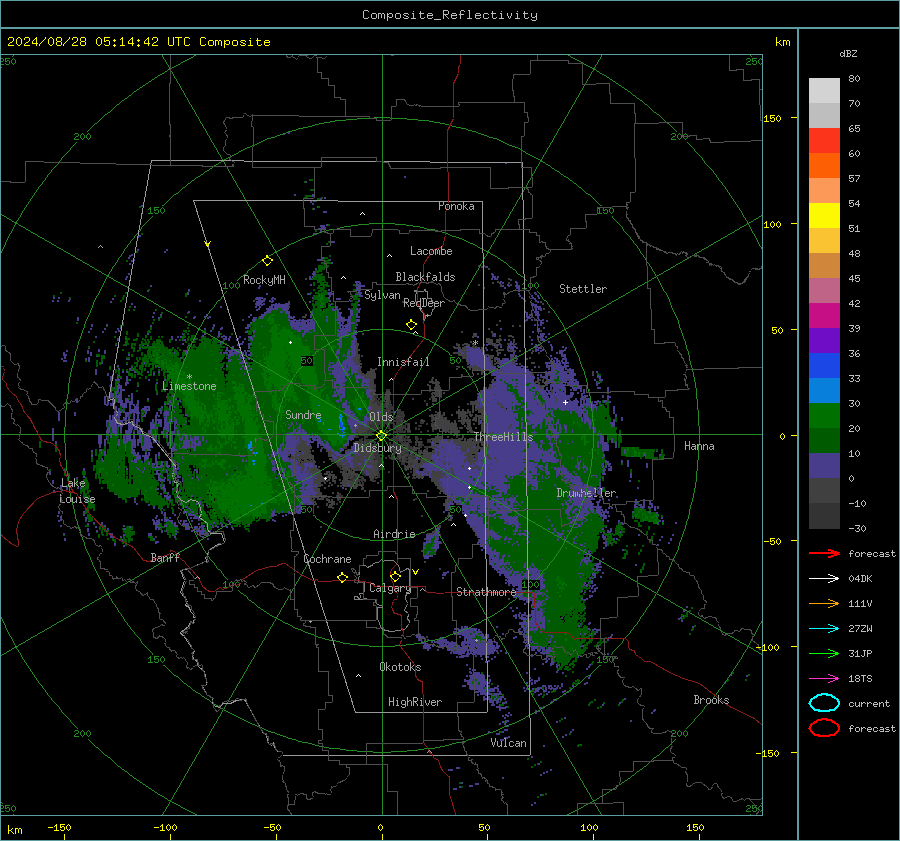This screenshot has height=841, width=900.
Task: Click the red forecast arrow in the legend
Action: pyautogui.click(x=824, y=553)
